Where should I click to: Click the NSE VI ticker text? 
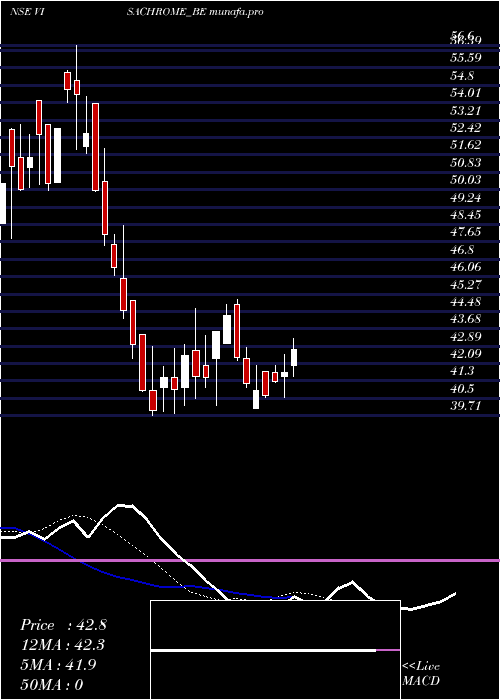tap(29, 12)
